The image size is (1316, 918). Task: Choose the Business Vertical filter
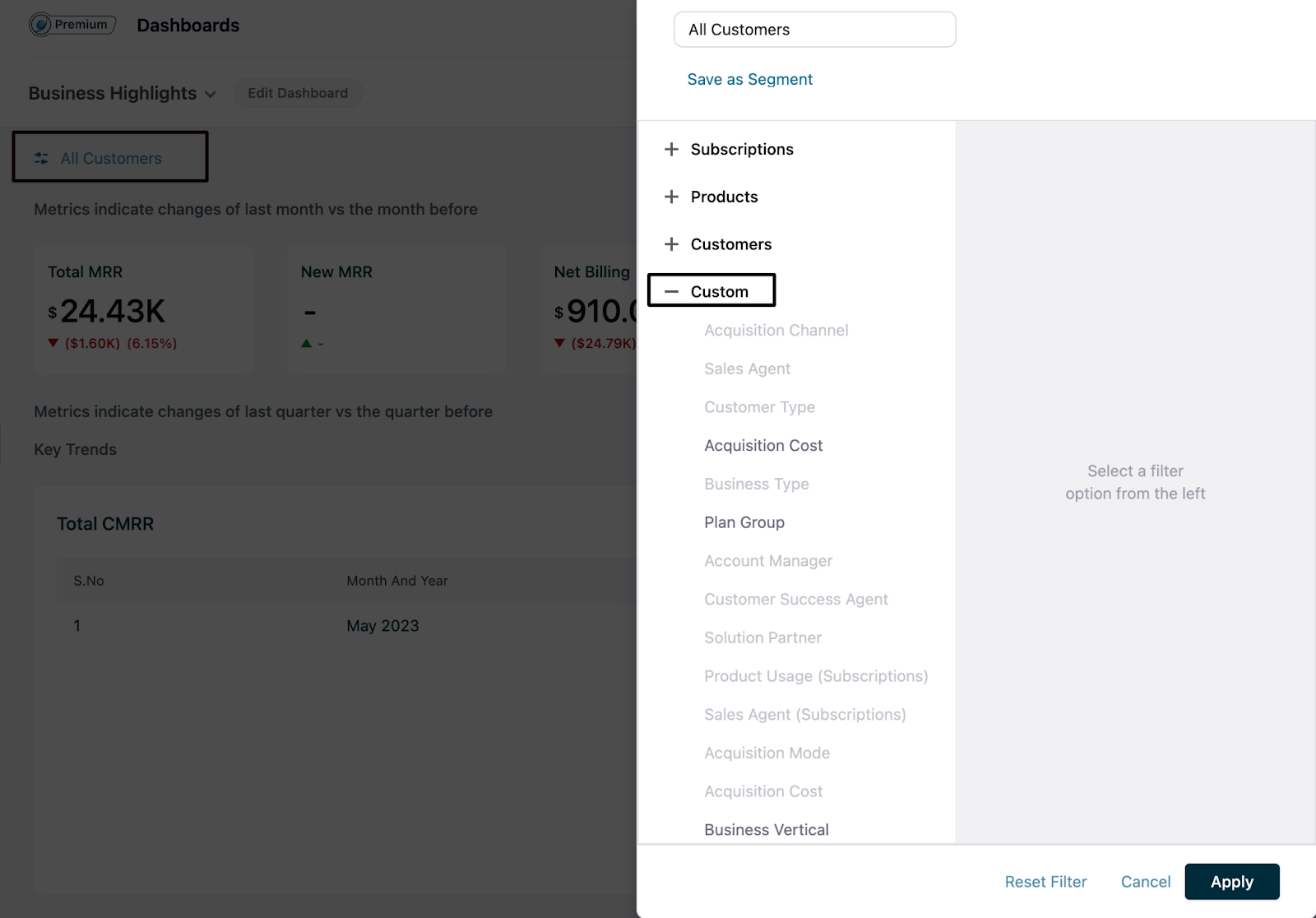[766, 829]
